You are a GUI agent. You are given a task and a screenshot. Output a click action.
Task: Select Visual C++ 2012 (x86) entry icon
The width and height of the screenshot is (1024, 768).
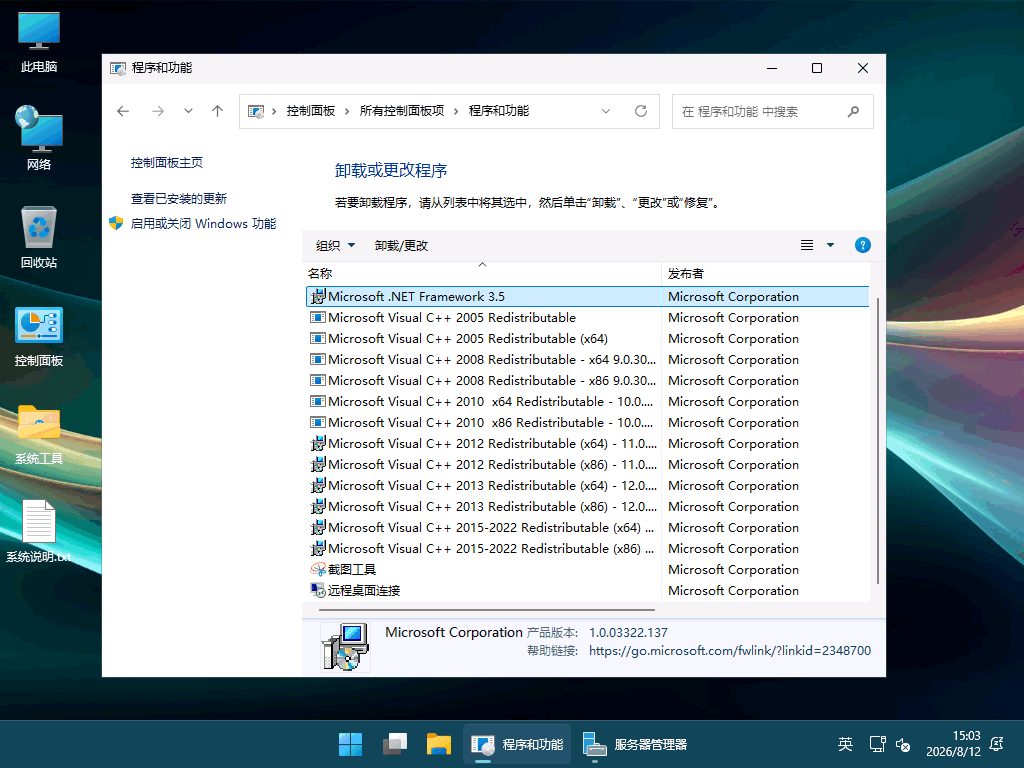317,464
